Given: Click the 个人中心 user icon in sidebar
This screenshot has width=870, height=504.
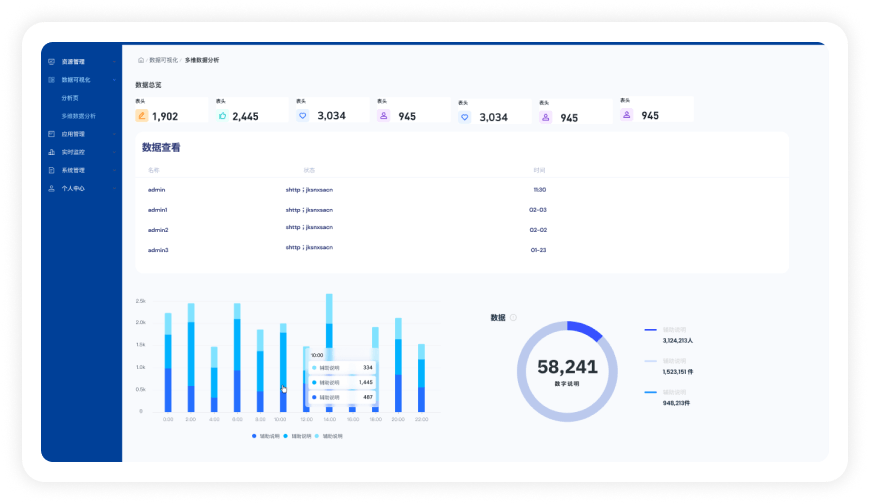Looking at the screenshot, I should [x=52, y=188].
